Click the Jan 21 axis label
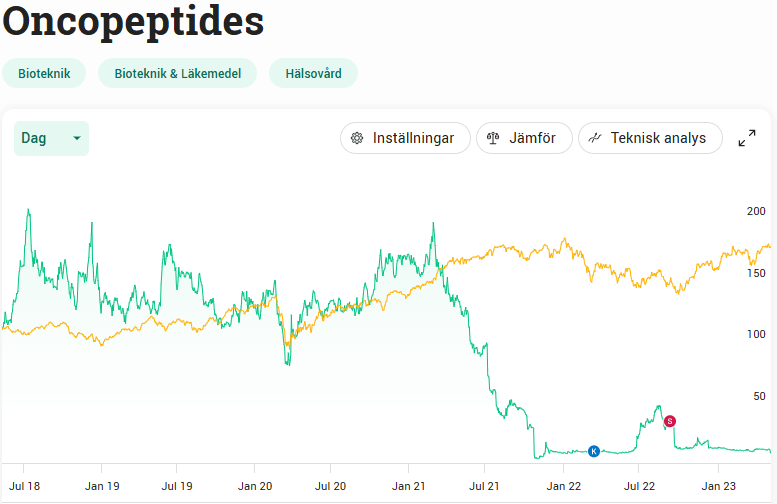This screenshot has width=777, height=504. (408, 486)
